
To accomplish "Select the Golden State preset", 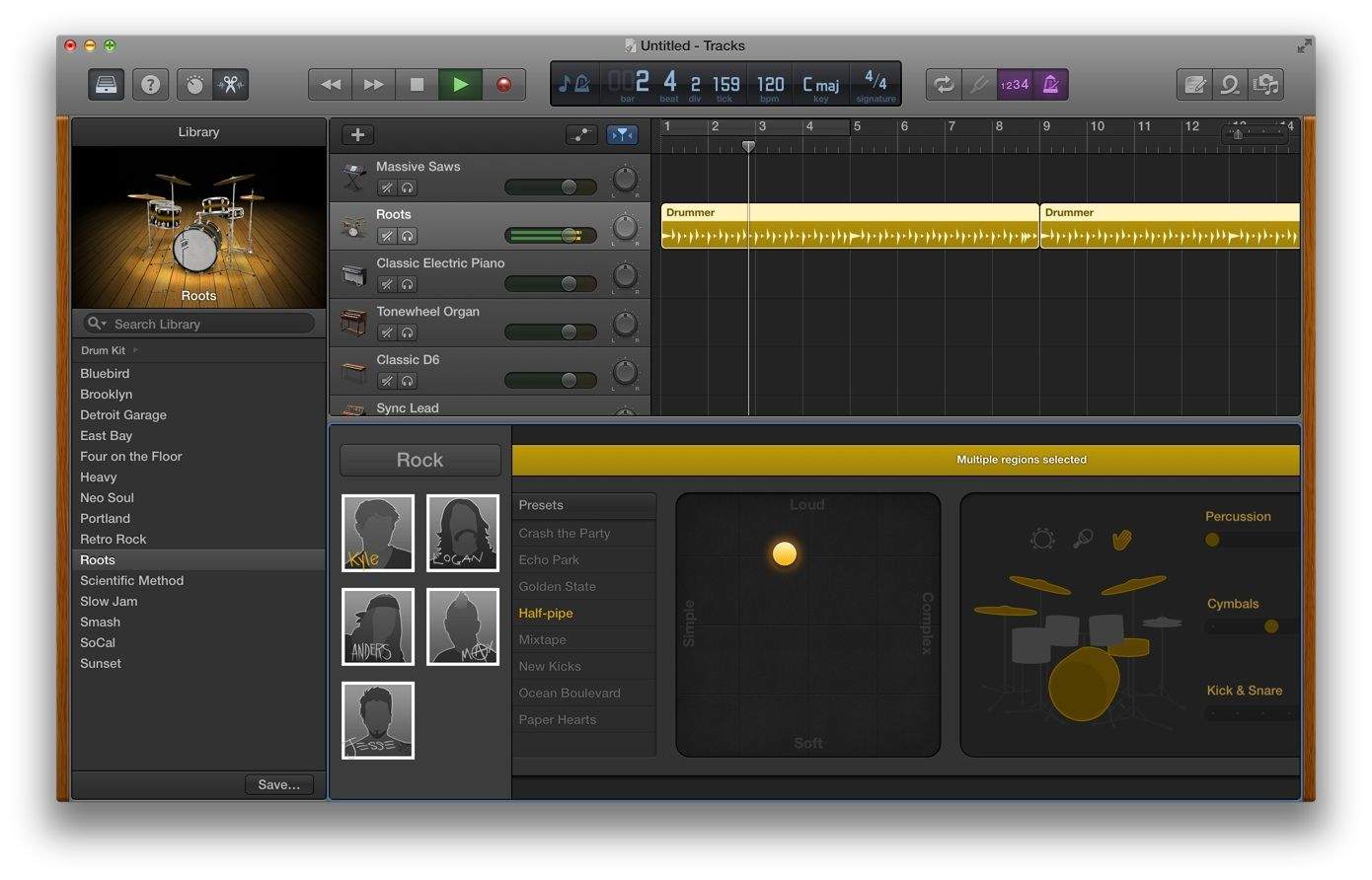I will (557, 586).
